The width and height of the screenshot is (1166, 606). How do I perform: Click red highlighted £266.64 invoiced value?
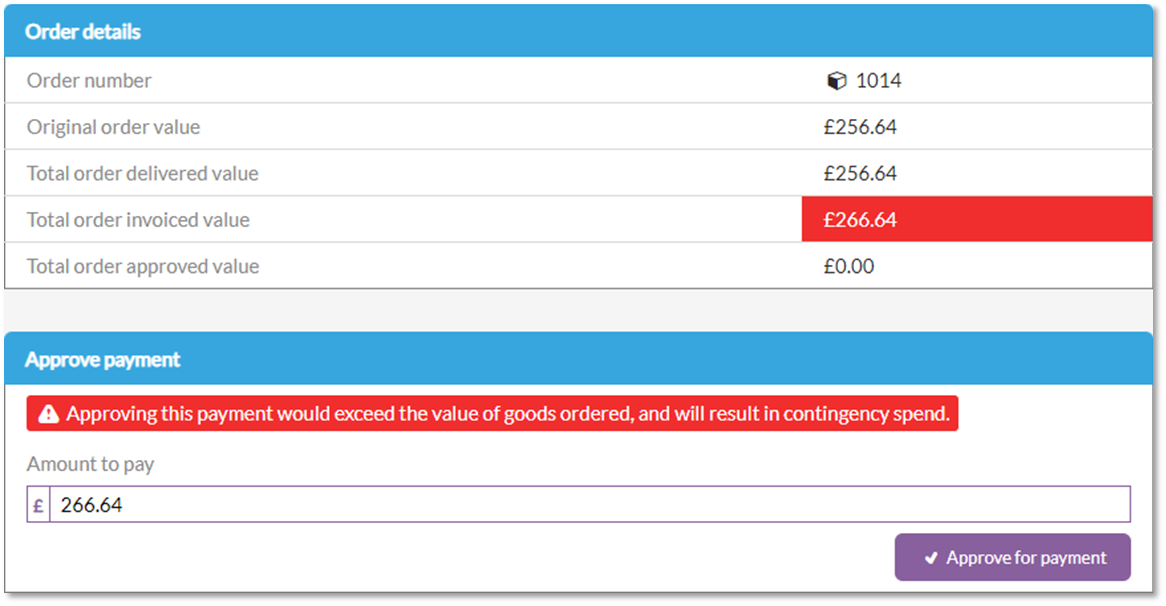click(x=977, y=219)
